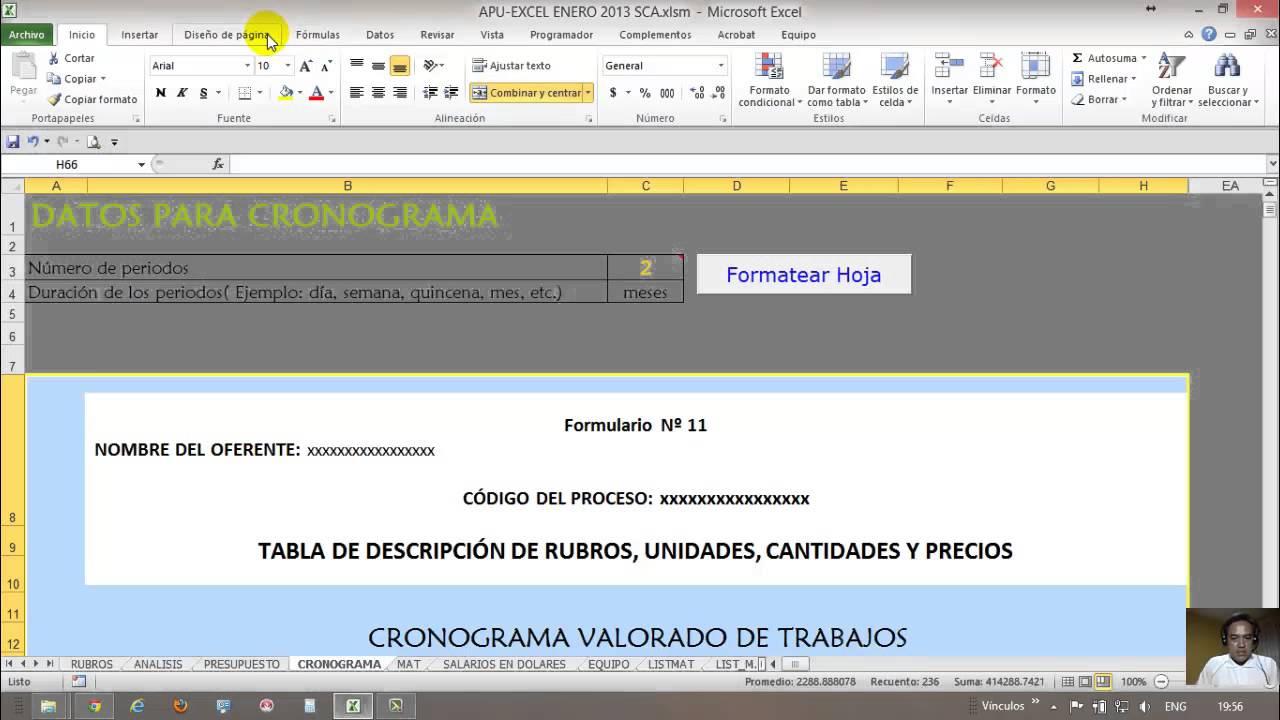This screenshot has height=720, width=1280.
Task: Save the workbook from quick access toolbar
Action: [13, 142]
